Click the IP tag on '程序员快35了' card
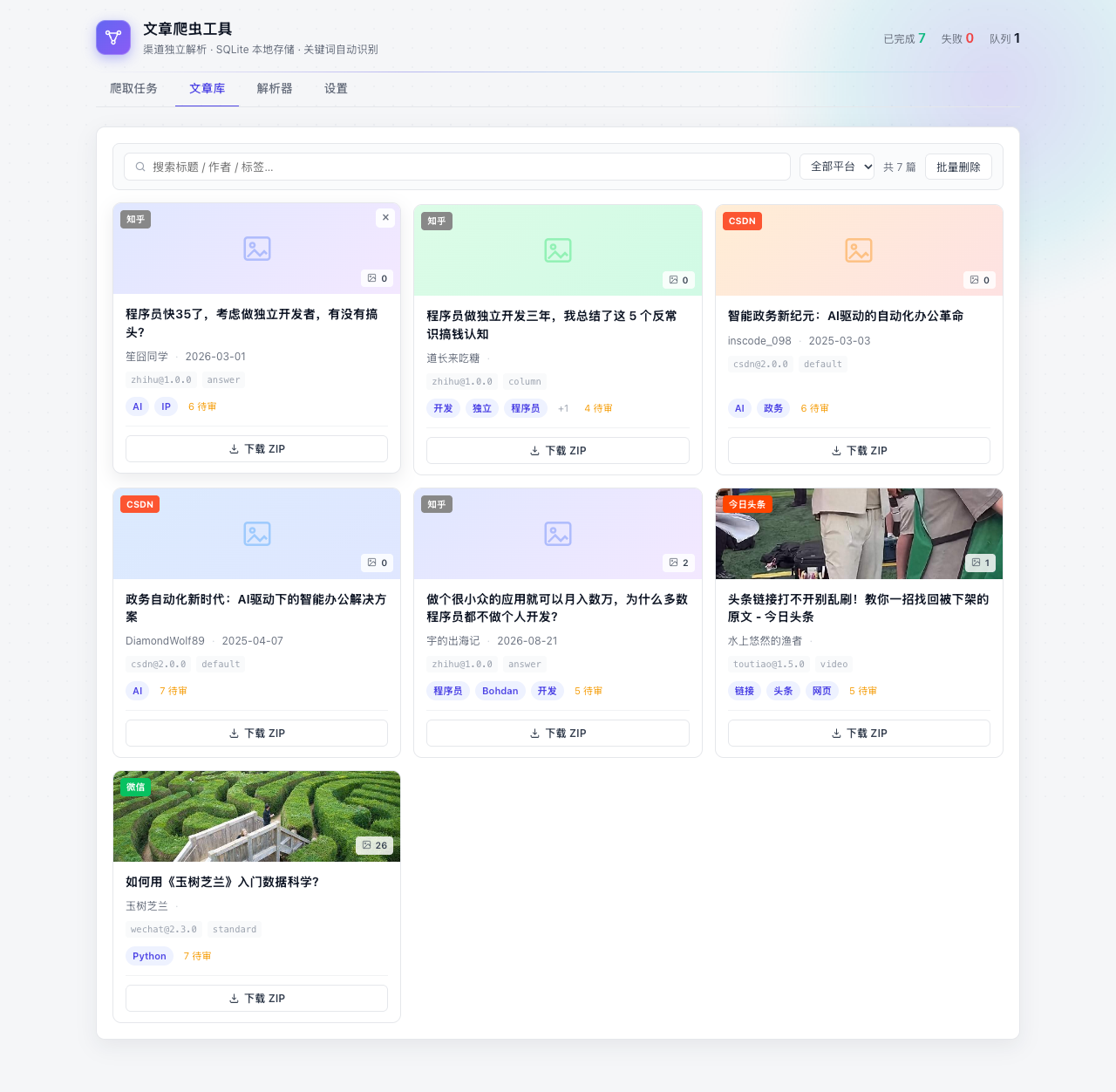 pos(166,406)
